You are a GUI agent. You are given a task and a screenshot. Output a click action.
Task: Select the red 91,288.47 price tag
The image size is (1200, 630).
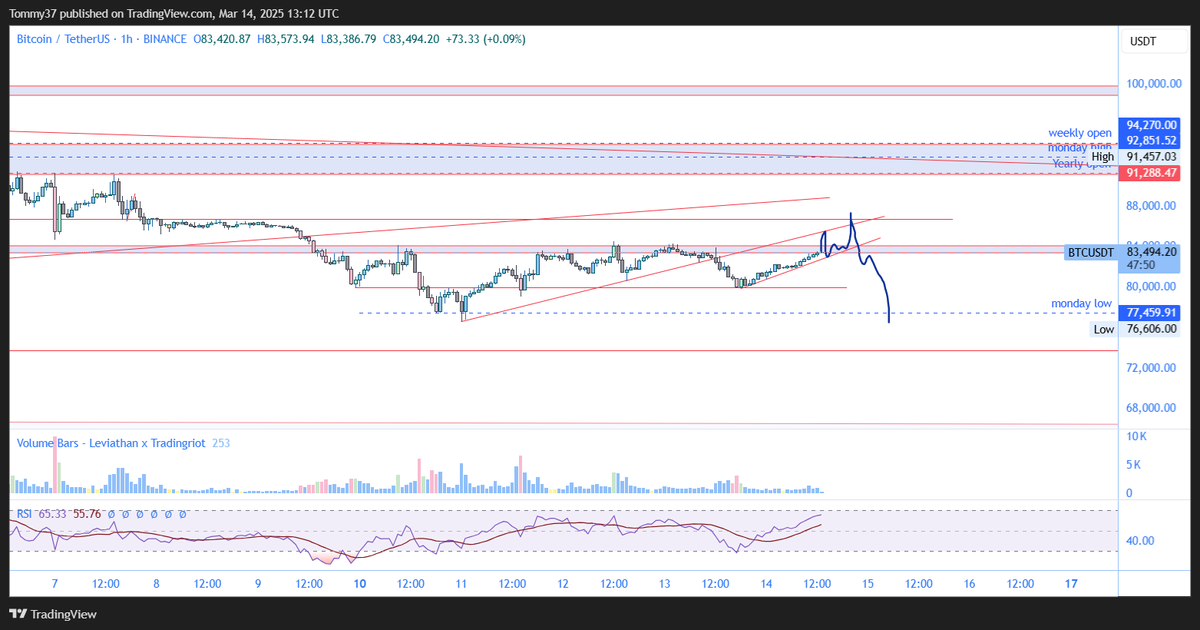pyautogui.click(x=1150, y=173)
